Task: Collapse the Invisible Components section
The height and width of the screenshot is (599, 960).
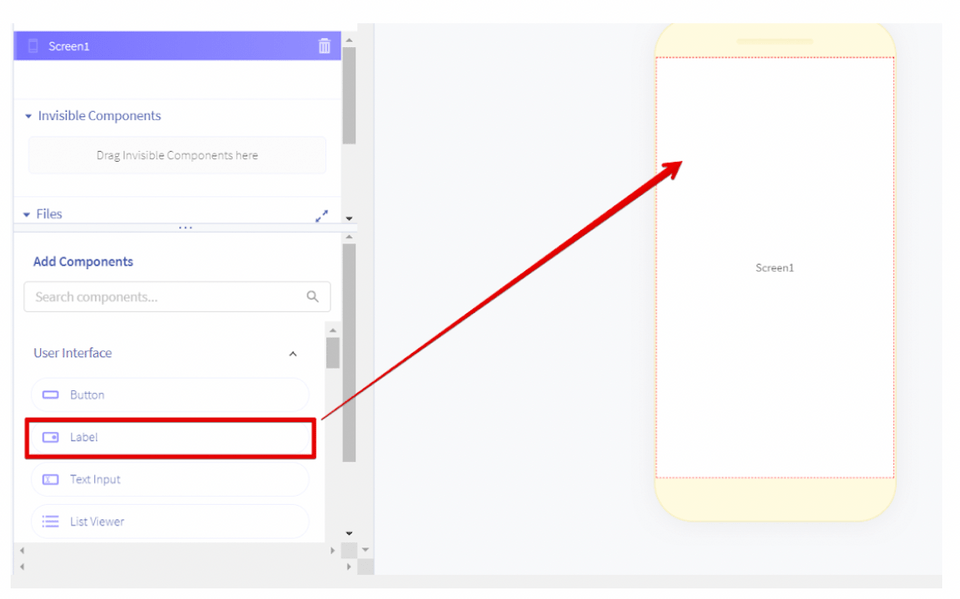Action: pos(28,116)
